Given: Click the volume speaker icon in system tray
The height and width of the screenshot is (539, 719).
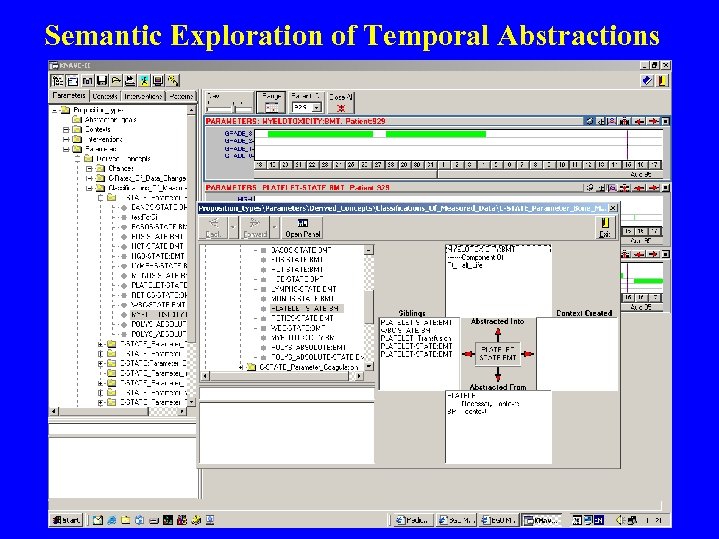Looking at the screenshot, I should click(619, 520).
